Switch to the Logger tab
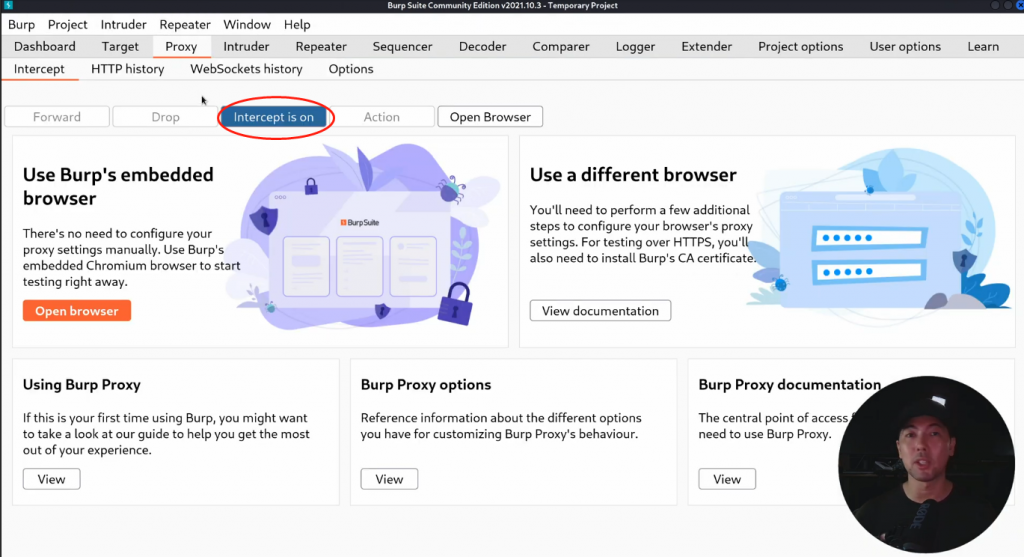The height and width of the screenshot is (557, 1024). [635, 46]
